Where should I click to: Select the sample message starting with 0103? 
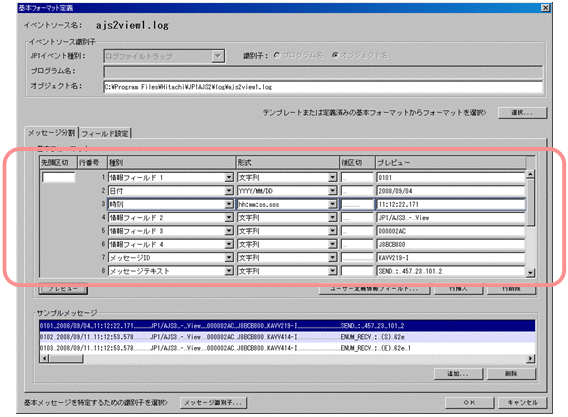tap(287, 348)
